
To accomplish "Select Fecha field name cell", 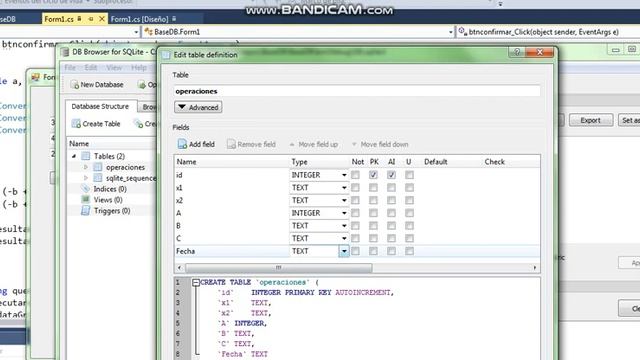I will (231, 251).
